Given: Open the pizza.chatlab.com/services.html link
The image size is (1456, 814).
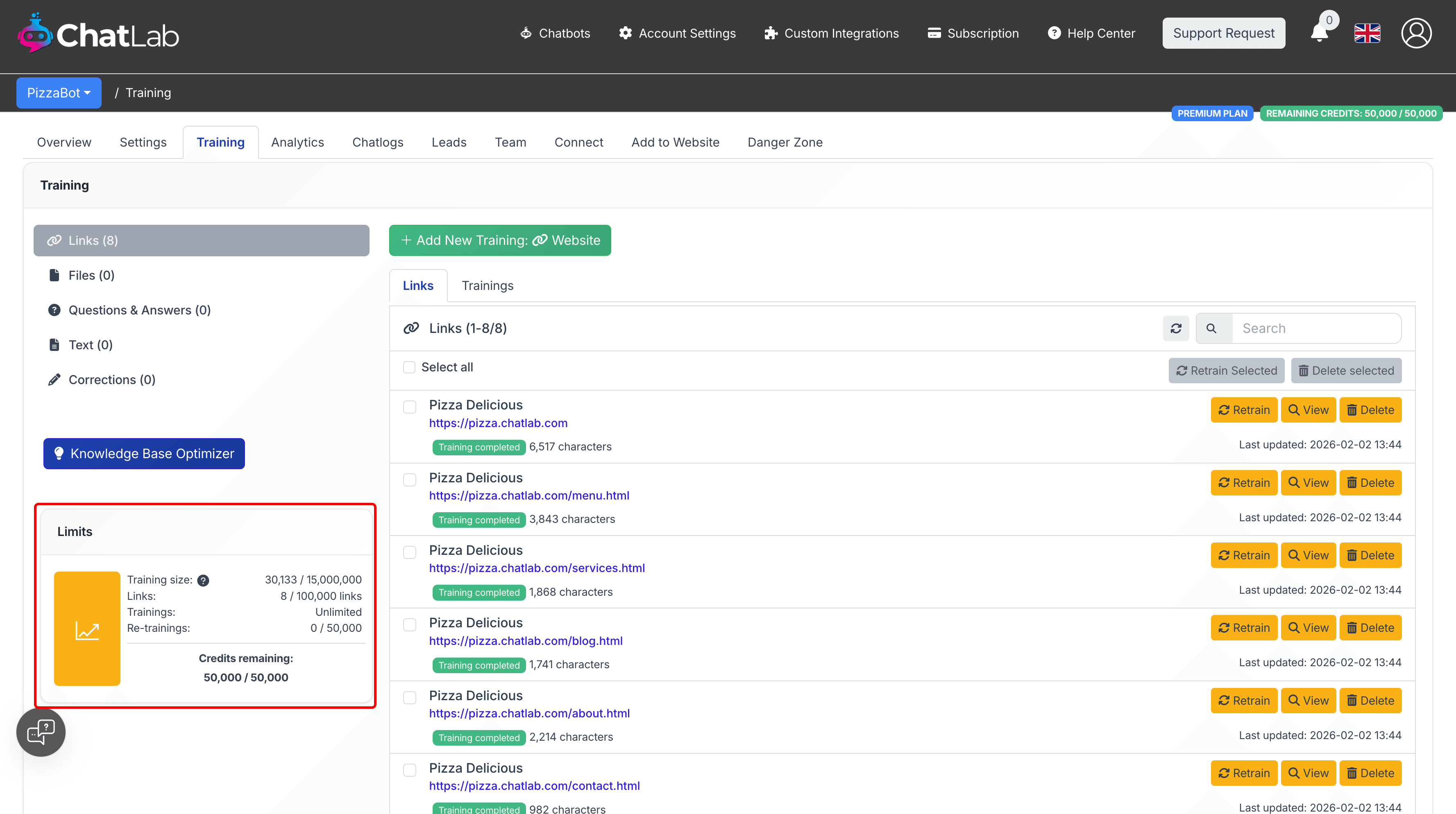Looking at the screenshot, I should [x=536, y=568].
